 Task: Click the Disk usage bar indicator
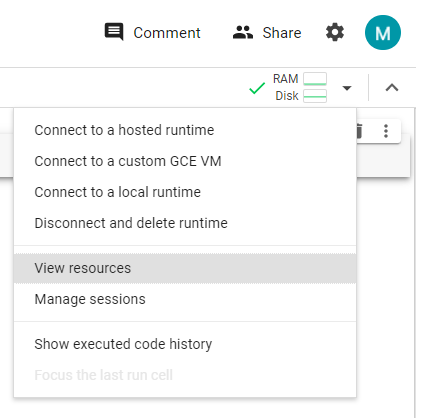click(x=315, y=96)
